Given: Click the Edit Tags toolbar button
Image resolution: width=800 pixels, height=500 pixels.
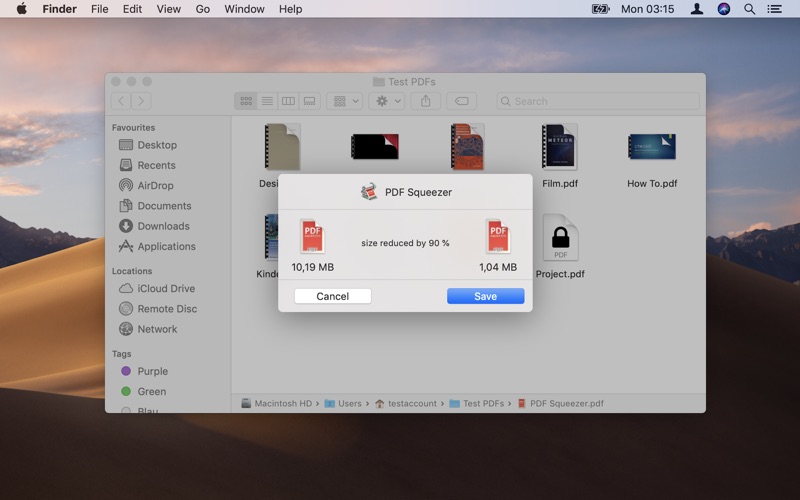Looking at the screenshot, I should coord(461,101).
